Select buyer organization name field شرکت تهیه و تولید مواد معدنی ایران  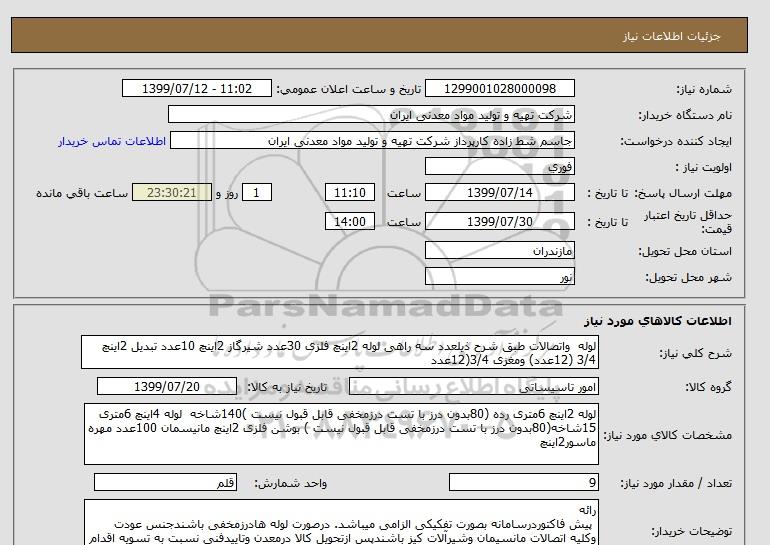click(x=371, y=115)
